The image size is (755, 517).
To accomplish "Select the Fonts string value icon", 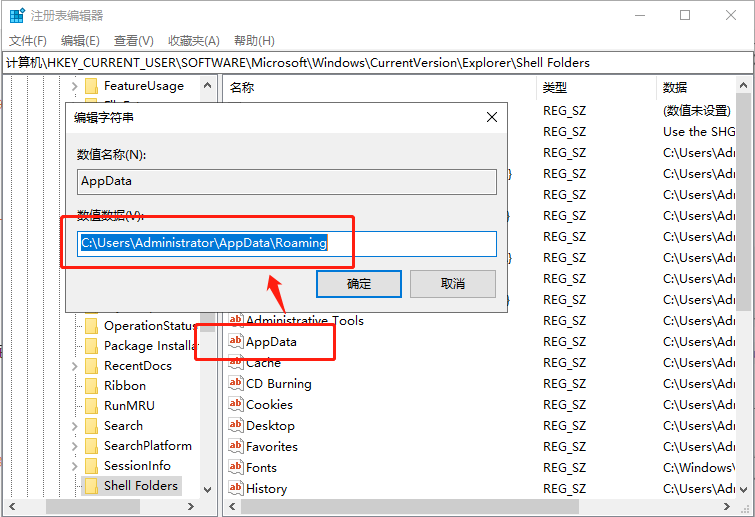I will pos(236,468).
